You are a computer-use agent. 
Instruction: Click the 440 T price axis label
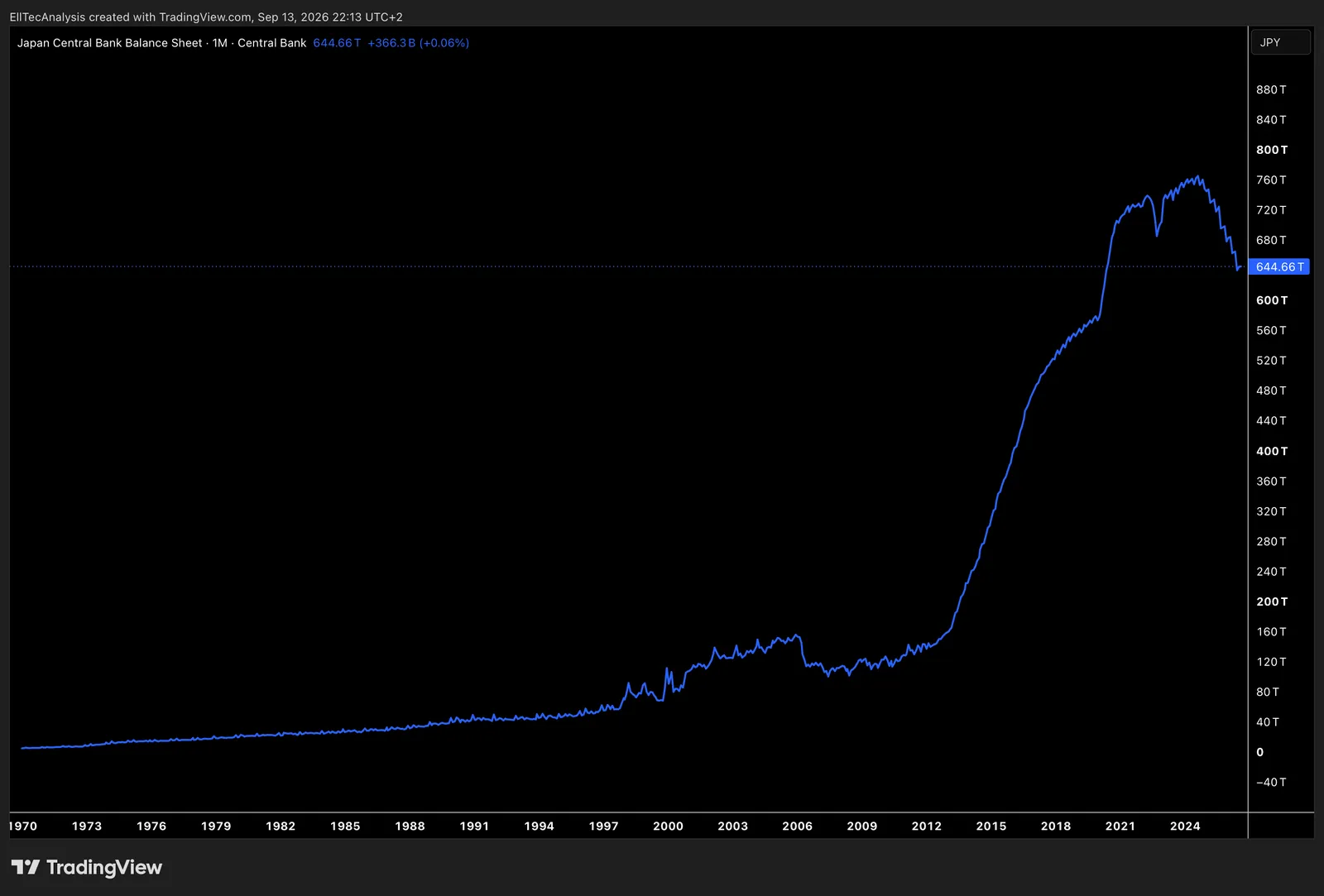[1271, 420]
